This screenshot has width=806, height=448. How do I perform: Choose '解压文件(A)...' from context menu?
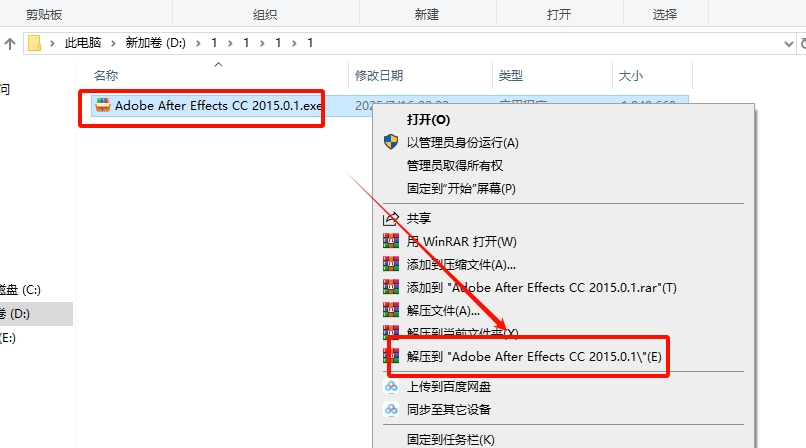tap(443, 310)
